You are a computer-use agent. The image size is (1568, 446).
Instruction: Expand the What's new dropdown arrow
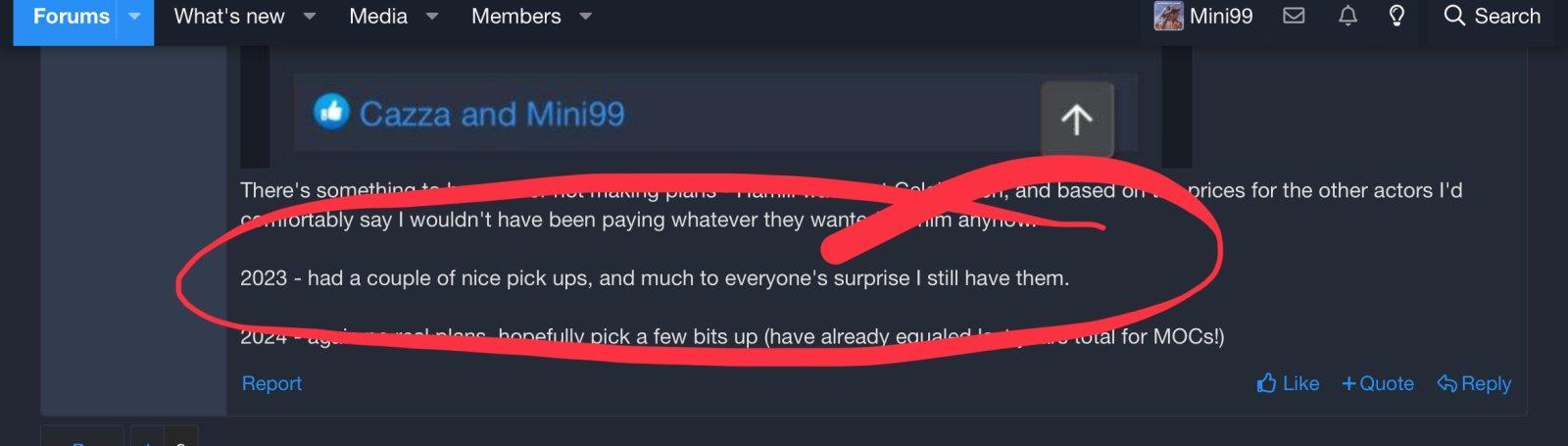[x=309, y=17]
